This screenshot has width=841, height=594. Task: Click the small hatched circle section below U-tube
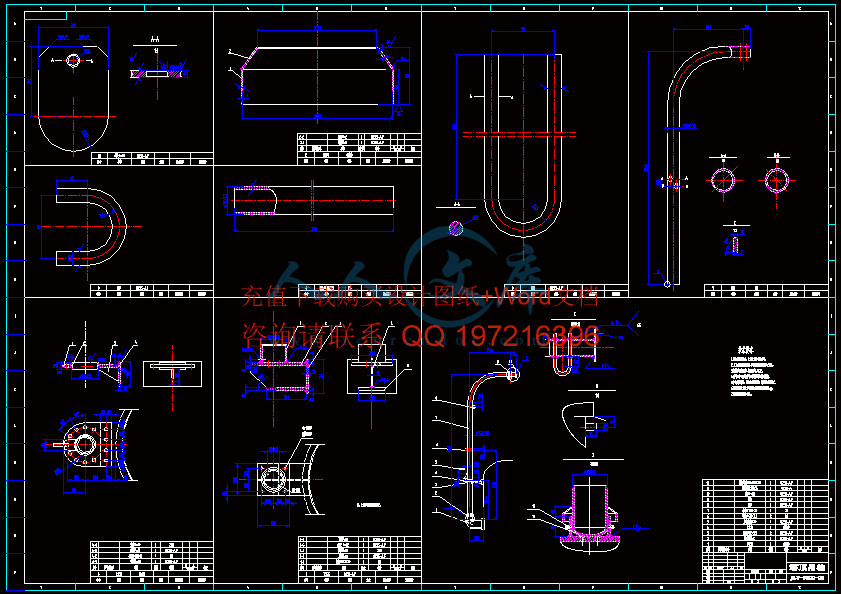pos(456,228)
